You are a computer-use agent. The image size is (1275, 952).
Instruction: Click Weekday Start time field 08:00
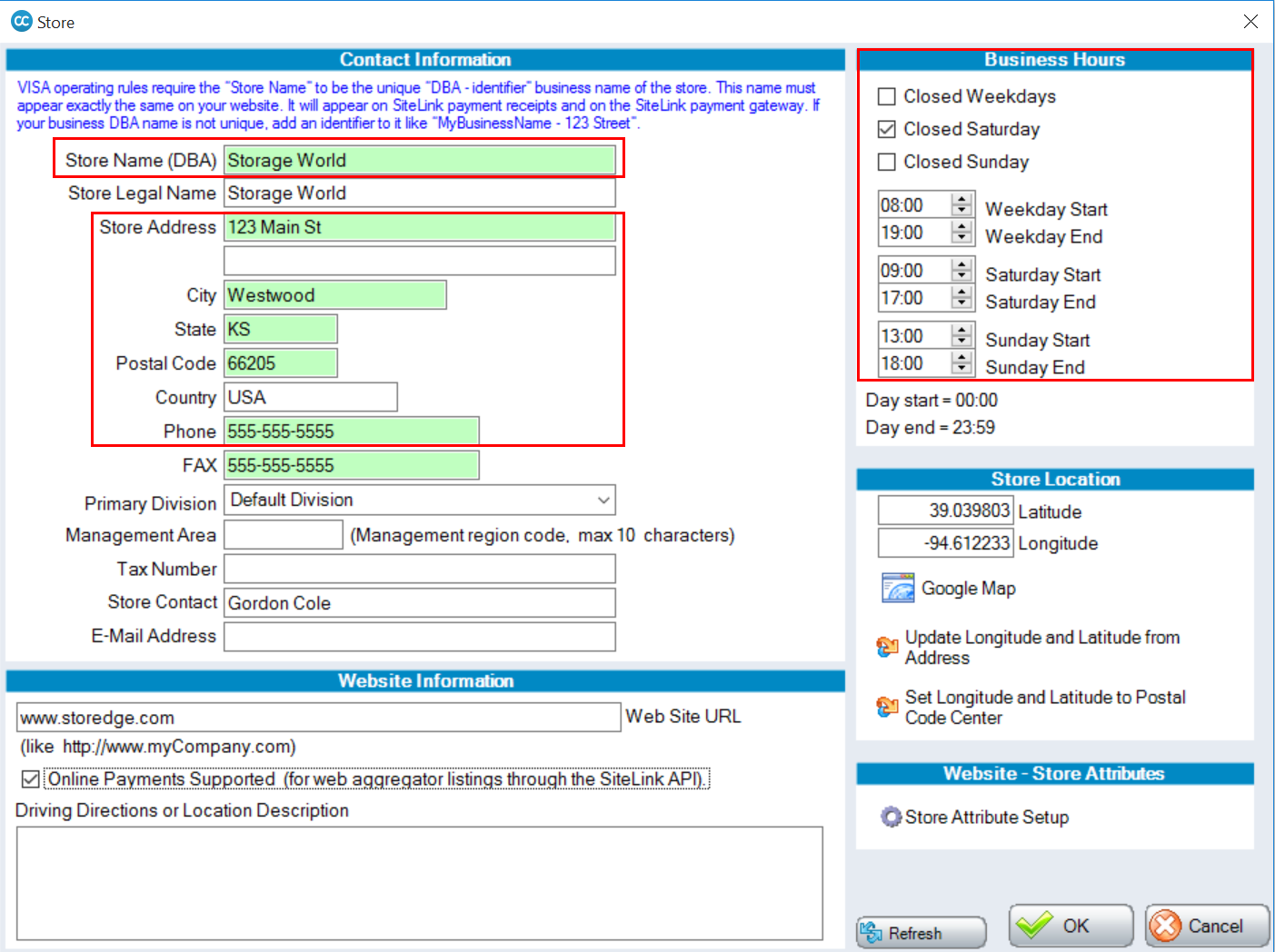915,205
